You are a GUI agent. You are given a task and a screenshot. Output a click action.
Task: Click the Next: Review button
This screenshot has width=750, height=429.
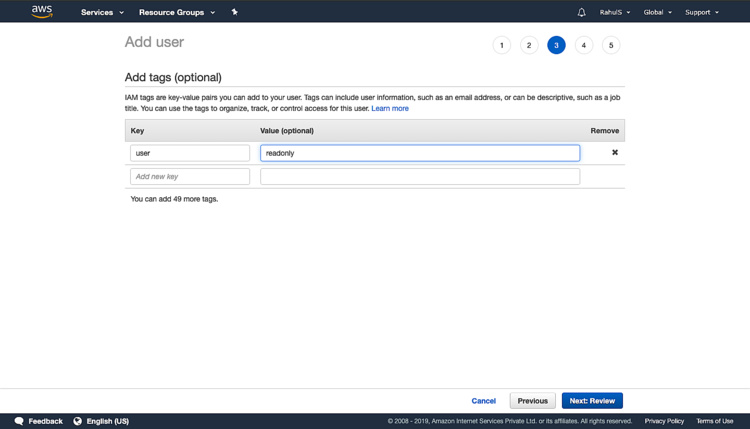click(592, 401)
